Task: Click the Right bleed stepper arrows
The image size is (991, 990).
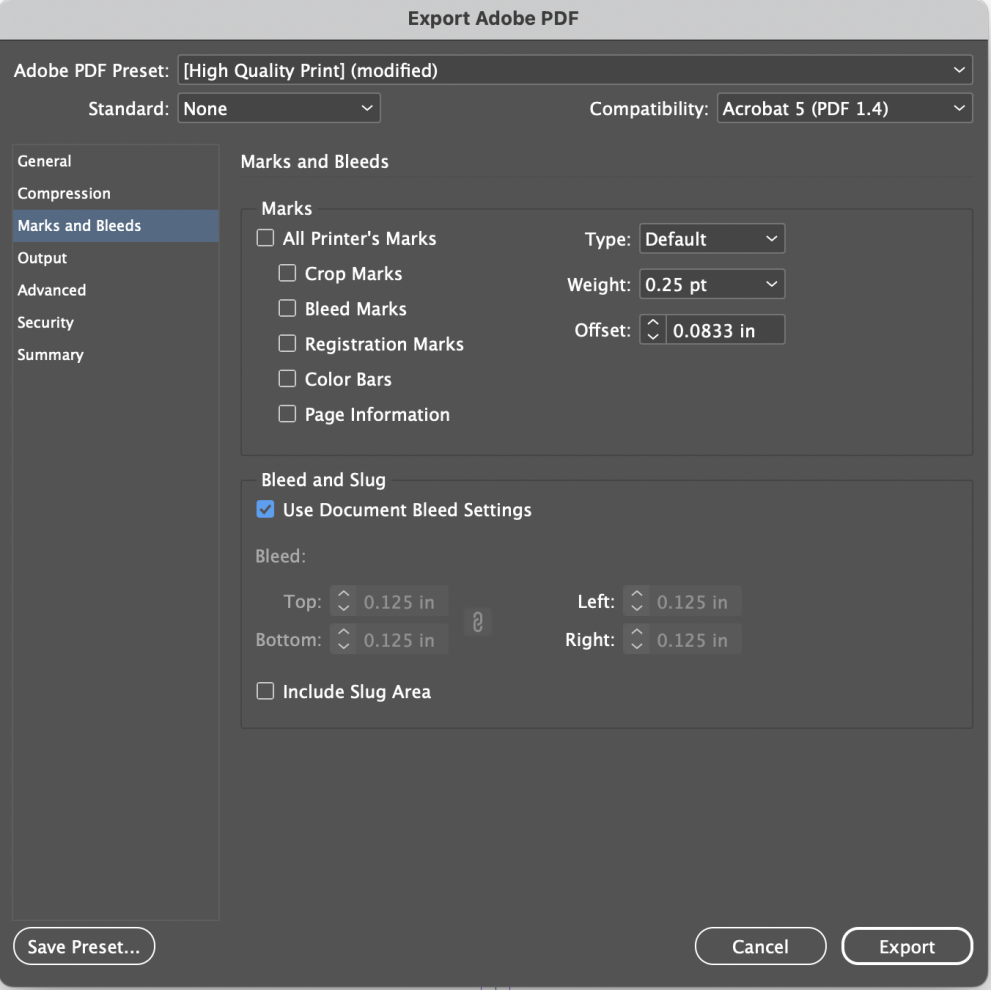Action: tap(635, 639)
